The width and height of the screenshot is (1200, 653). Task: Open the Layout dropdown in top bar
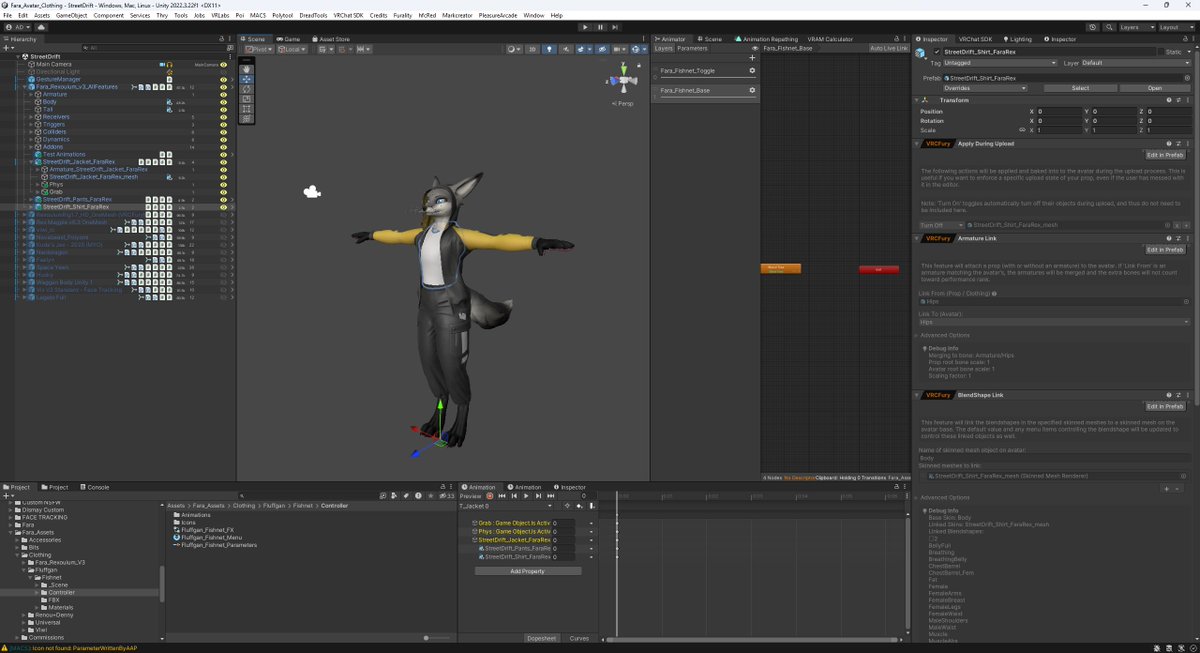1176,27
